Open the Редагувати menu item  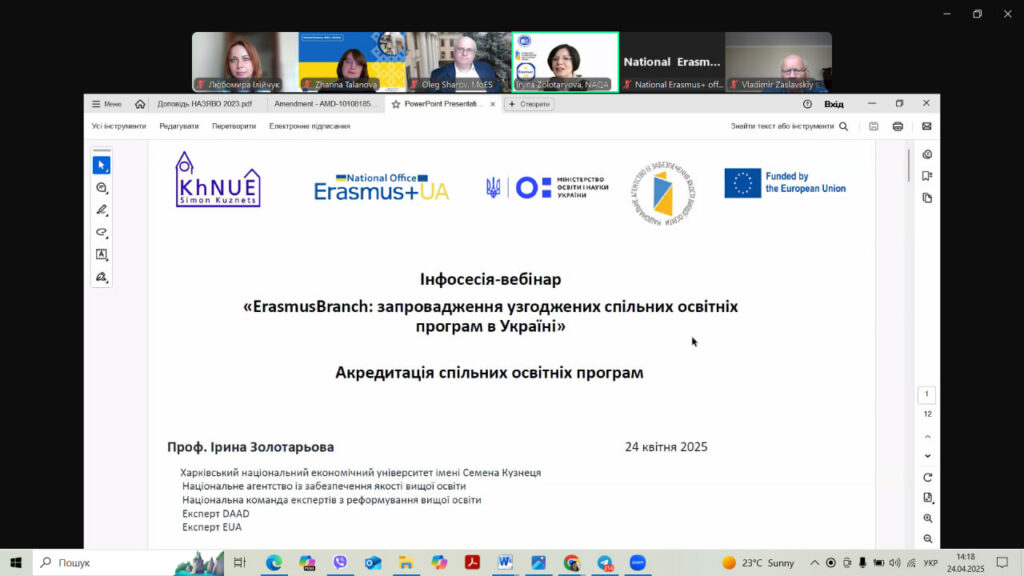(x=179, y=126)
